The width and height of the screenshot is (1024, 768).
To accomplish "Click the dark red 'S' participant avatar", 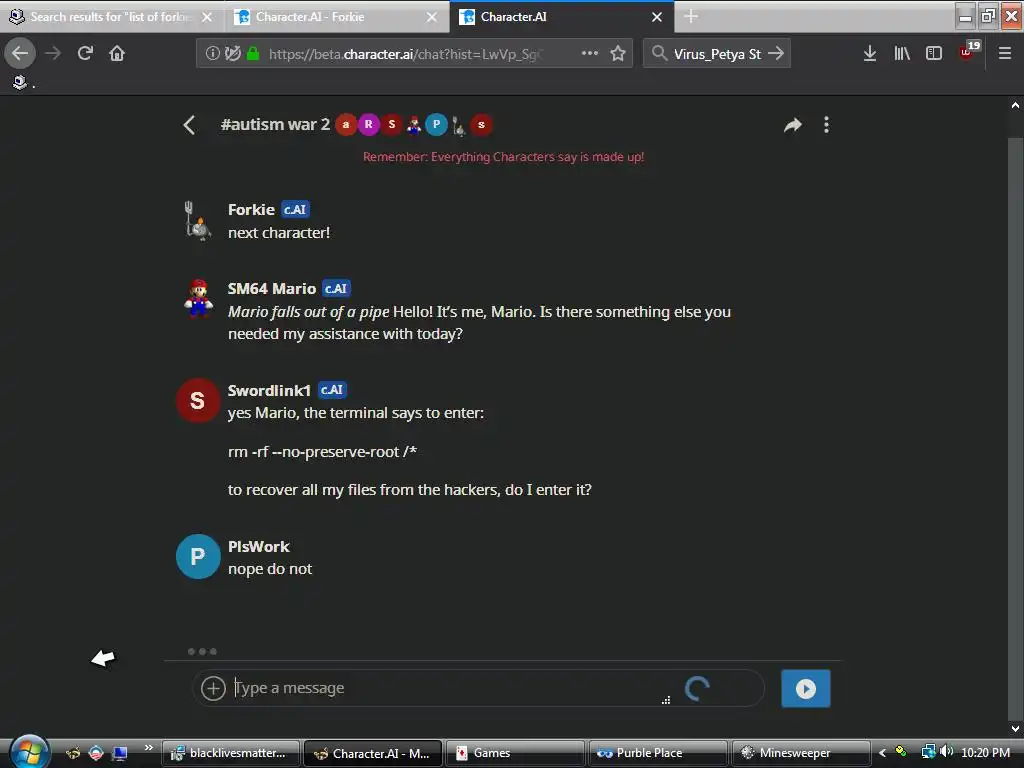I will tap(392, 125).
